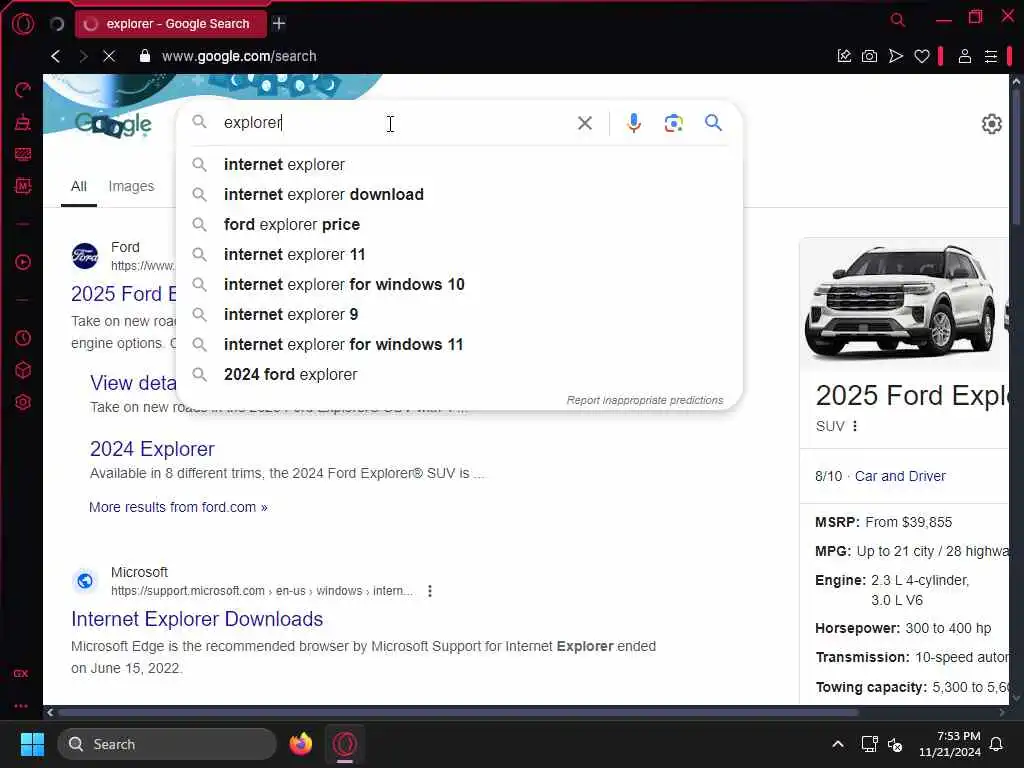Go forward with the next-page arrow
Image resolution: width=1024 pixels, height=768 pixels.
(83, 56)
